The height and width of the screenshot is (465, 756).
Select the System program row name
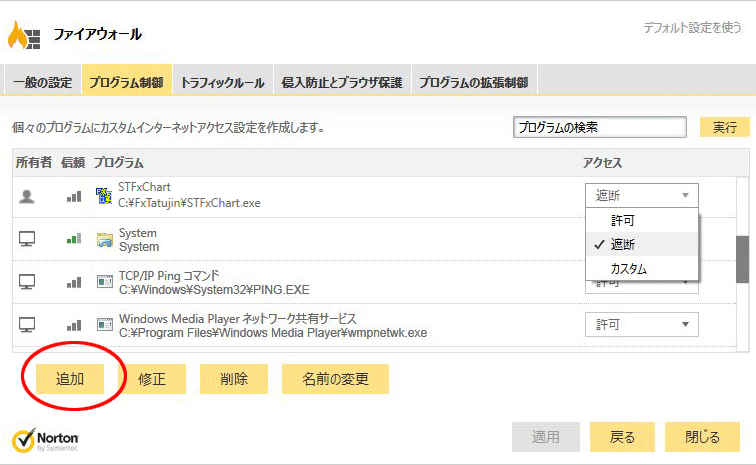pyautogui.click(x=138, y=233)
